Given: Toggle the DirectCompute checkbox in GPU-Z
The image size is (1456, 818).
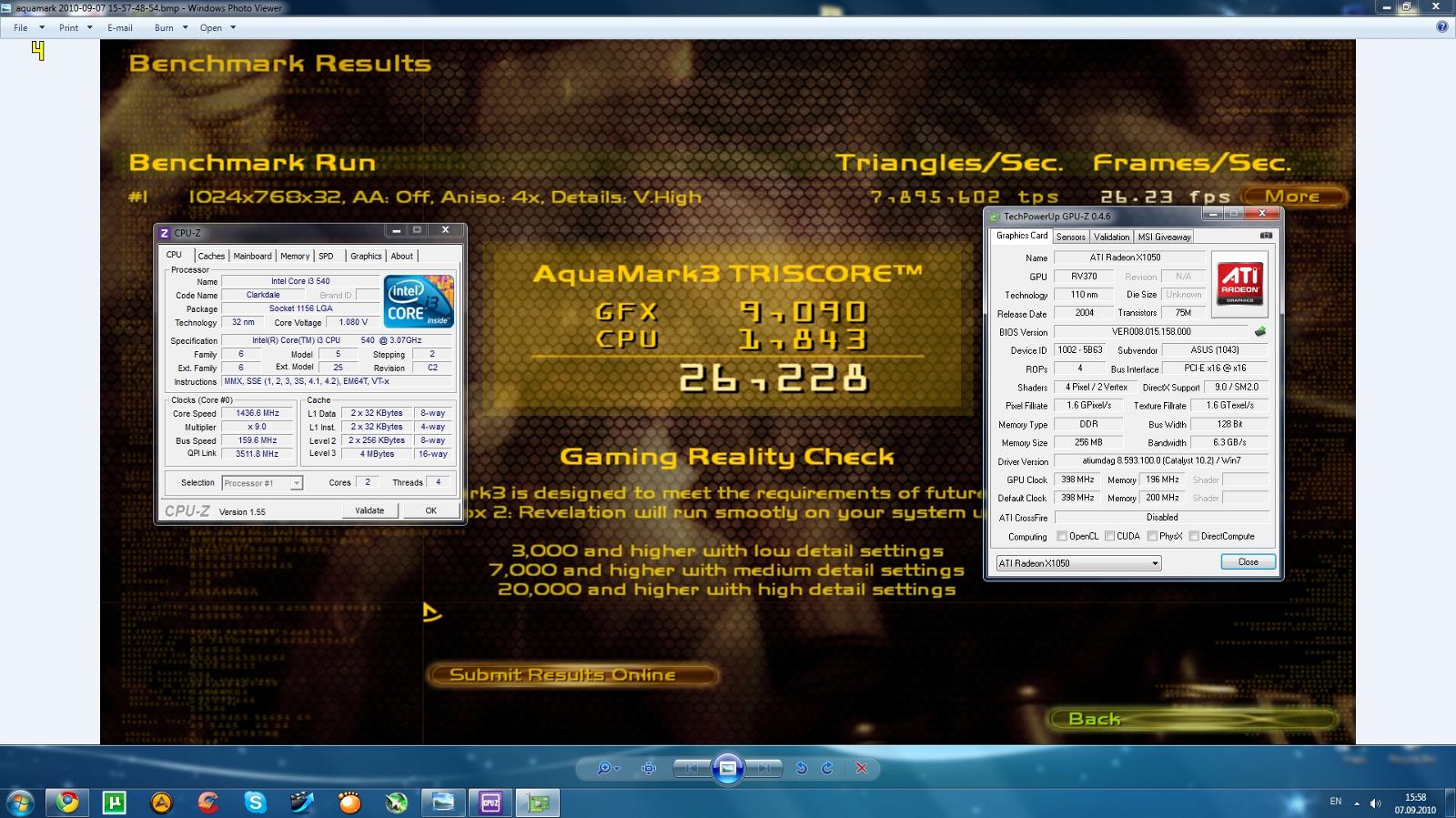Looking at the screenshot, I should [1194, 536].
